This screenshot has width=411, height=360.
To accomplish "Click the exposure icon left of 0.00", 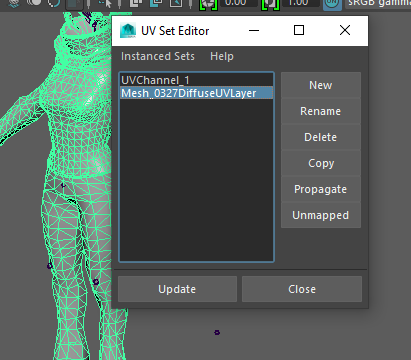I will coord(208,4).
